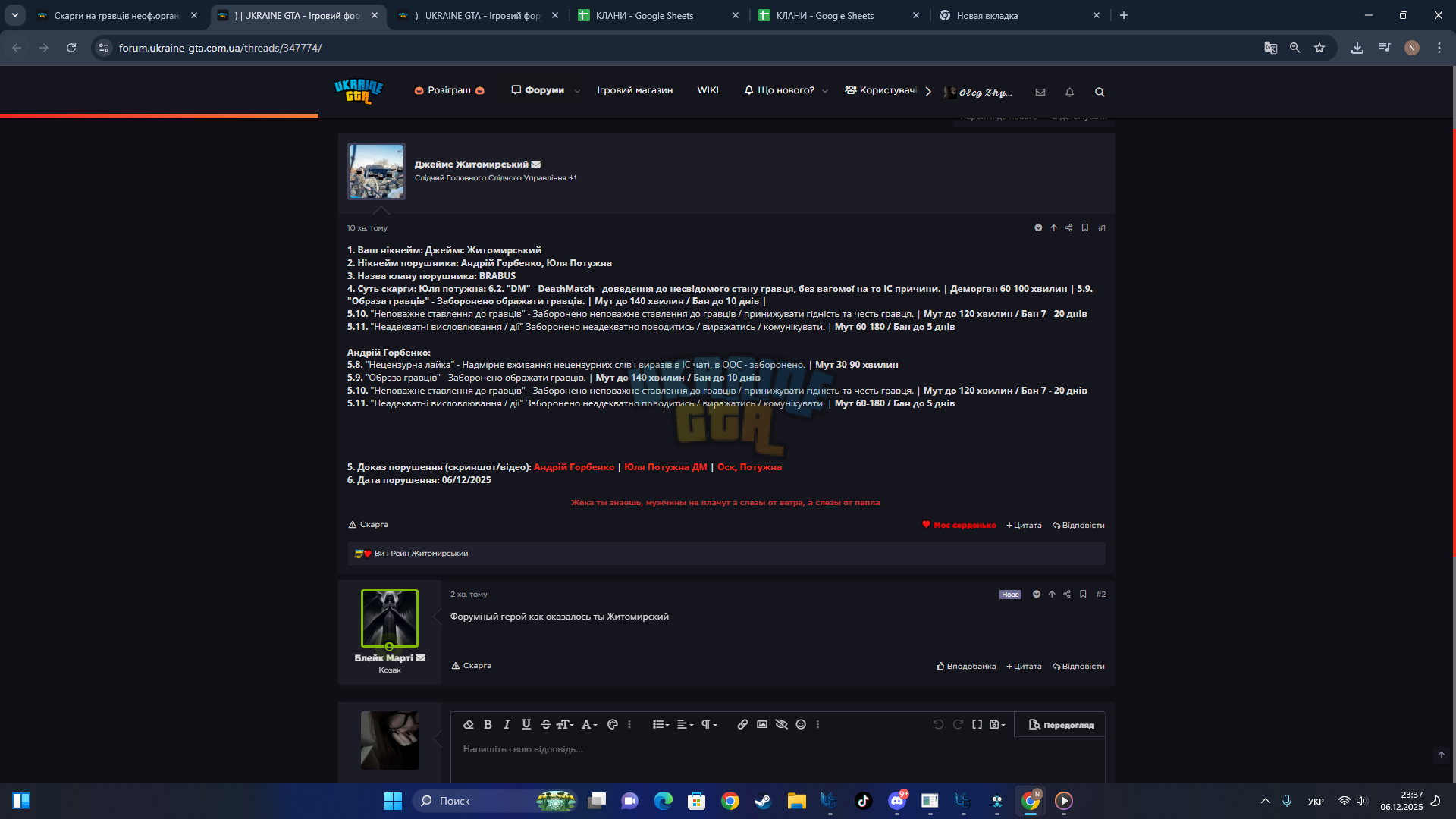Image resolution: width=1456 pixels, height=819 pixels.
Task: Add a spoiler with the crossed-eye icon
Action: [x=781, y=724]
